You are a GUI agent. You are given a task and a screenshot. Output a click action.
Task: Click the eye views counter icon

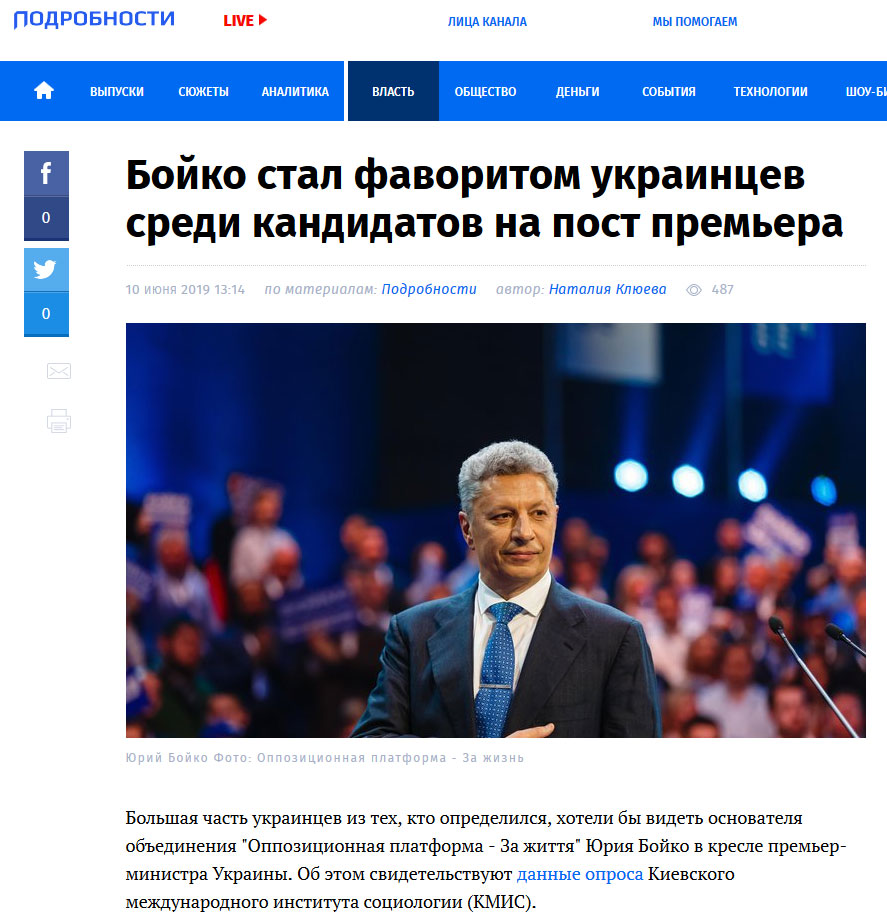[x=694, y=290]
